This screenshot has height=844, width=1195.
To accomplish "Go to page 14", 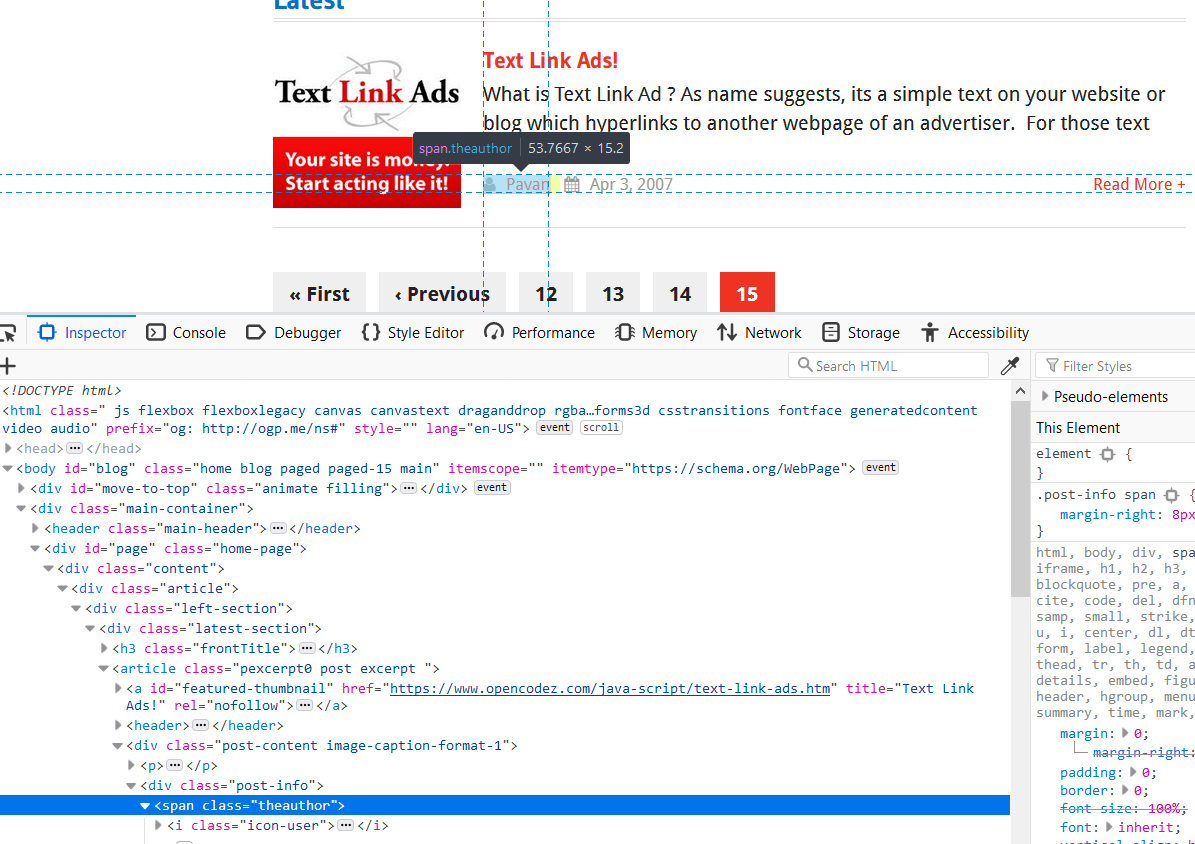I will point(680,294).
